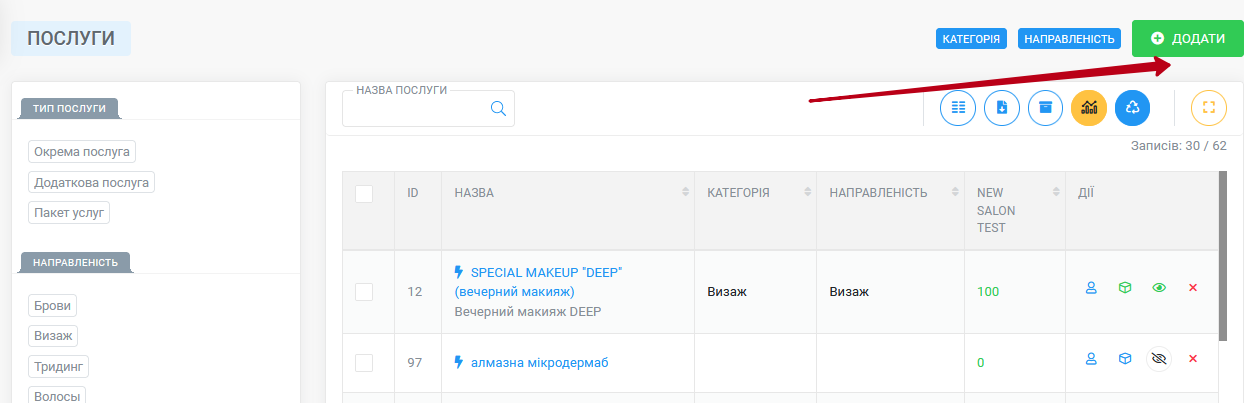Click the yellow chart statistics icon
This screenshot has width=1244, height=403.
click(x=1089, y=108)
